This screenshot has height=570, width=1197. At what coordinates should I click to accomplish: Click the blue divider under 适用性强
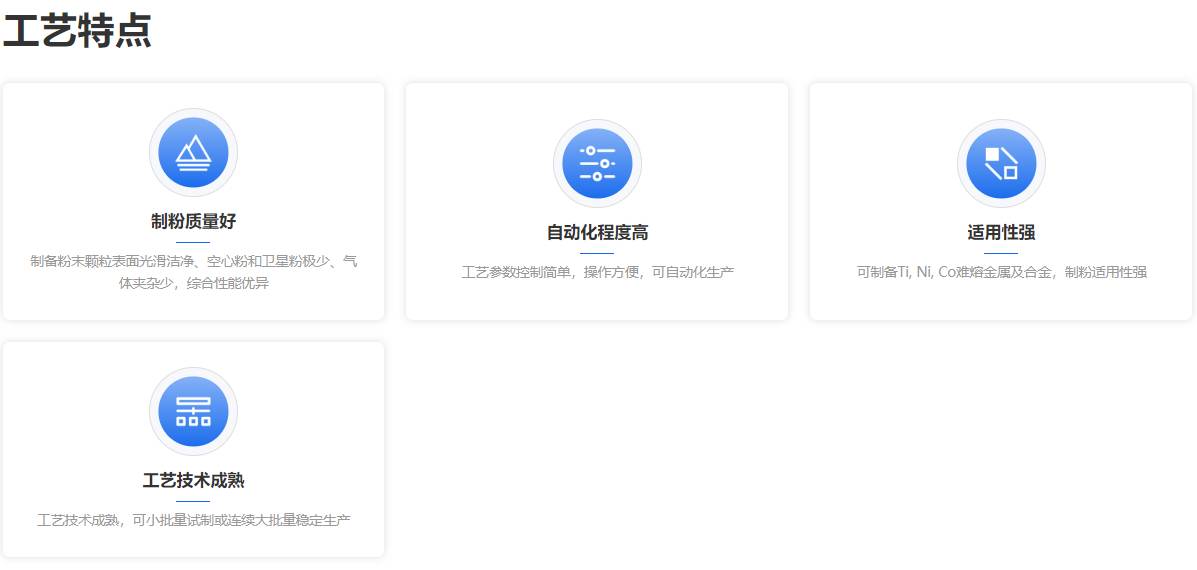(1001, 253)
